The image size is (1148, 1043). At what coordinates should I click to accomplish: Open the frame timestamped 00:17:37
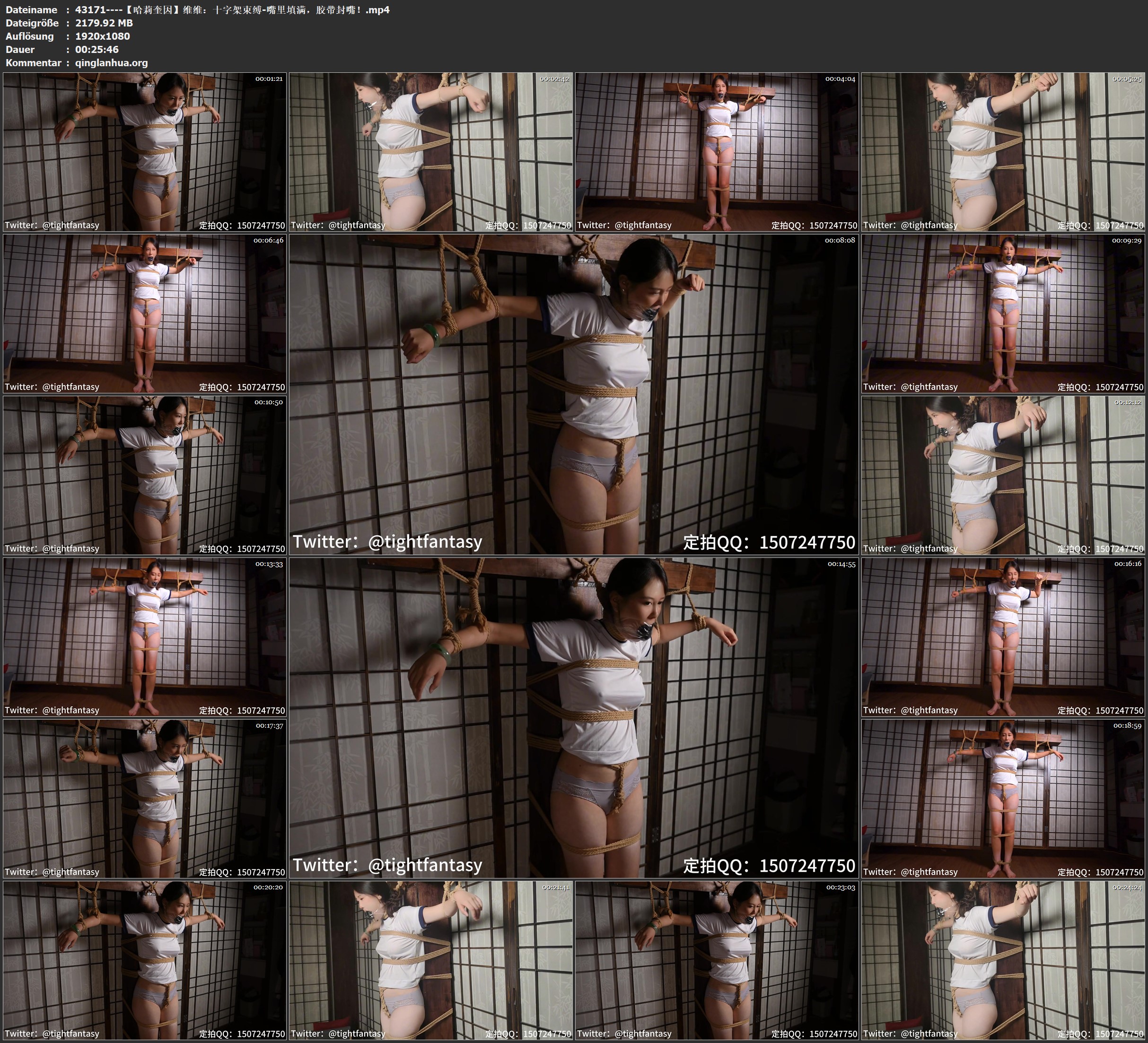145,798
